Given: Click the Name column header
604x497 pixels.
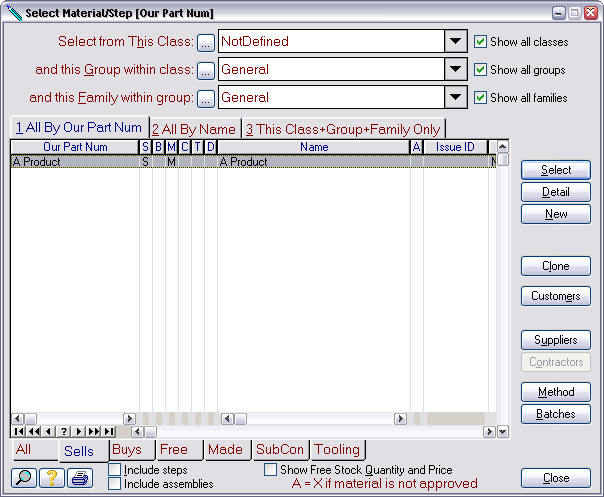Looking at the screenshot, I should point(314,147).
